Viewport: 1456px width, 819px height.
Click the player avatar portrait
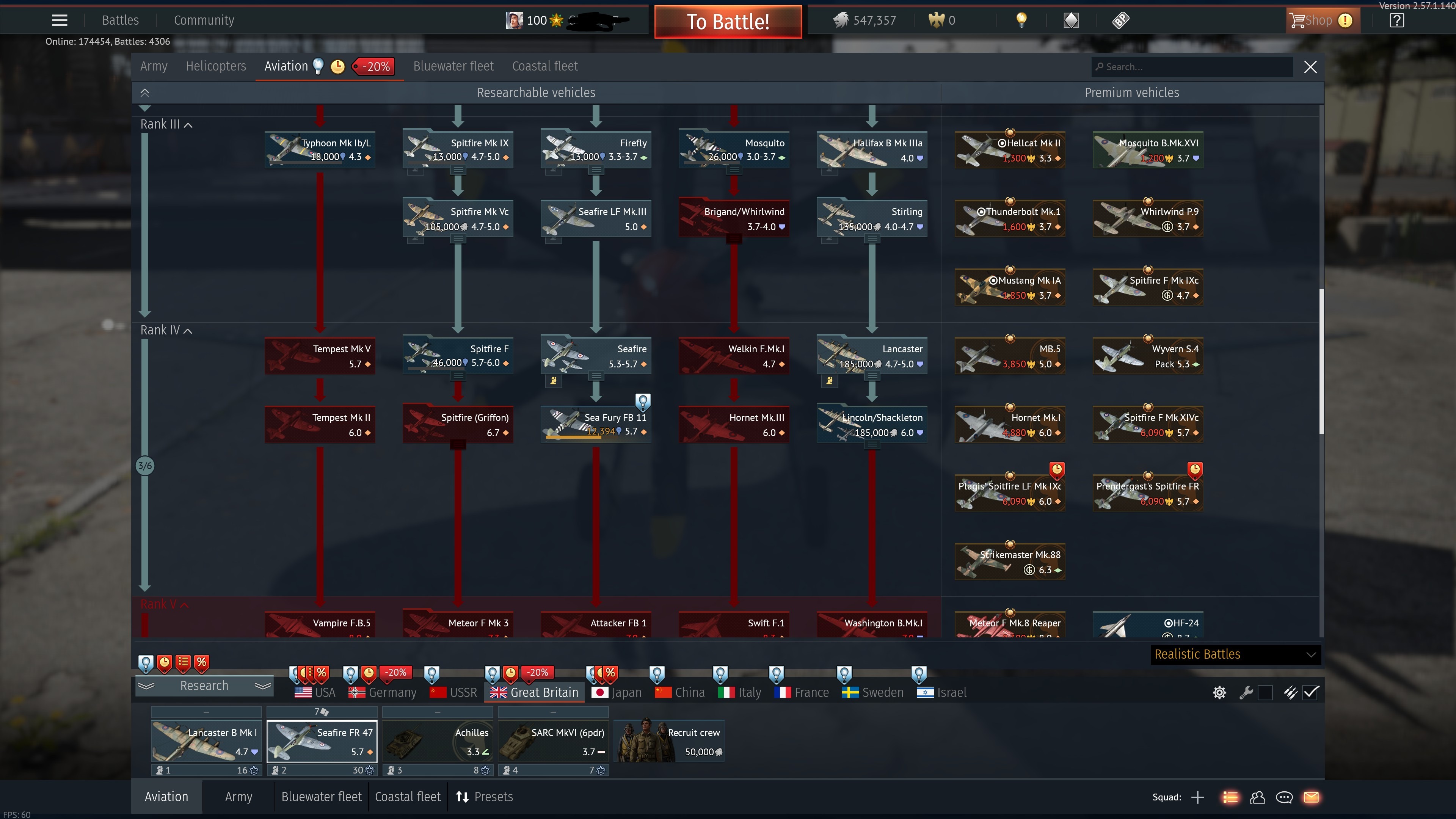coord(514,20)
